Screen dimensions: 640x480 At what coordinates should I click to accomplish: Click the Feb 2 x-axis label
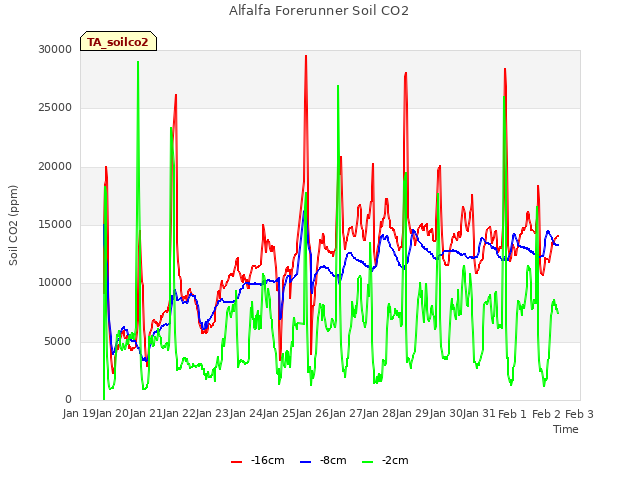coord(546,414)
